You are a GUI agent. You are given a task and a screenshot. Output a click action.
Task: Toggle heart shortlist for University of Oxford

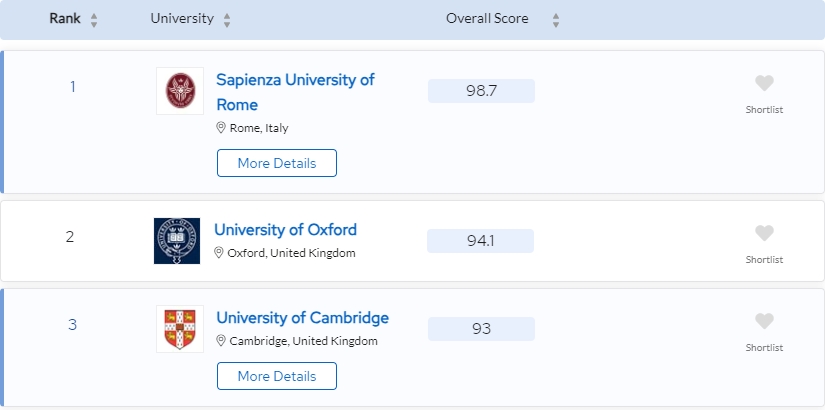pyautogui.click(x=764, y=233)
